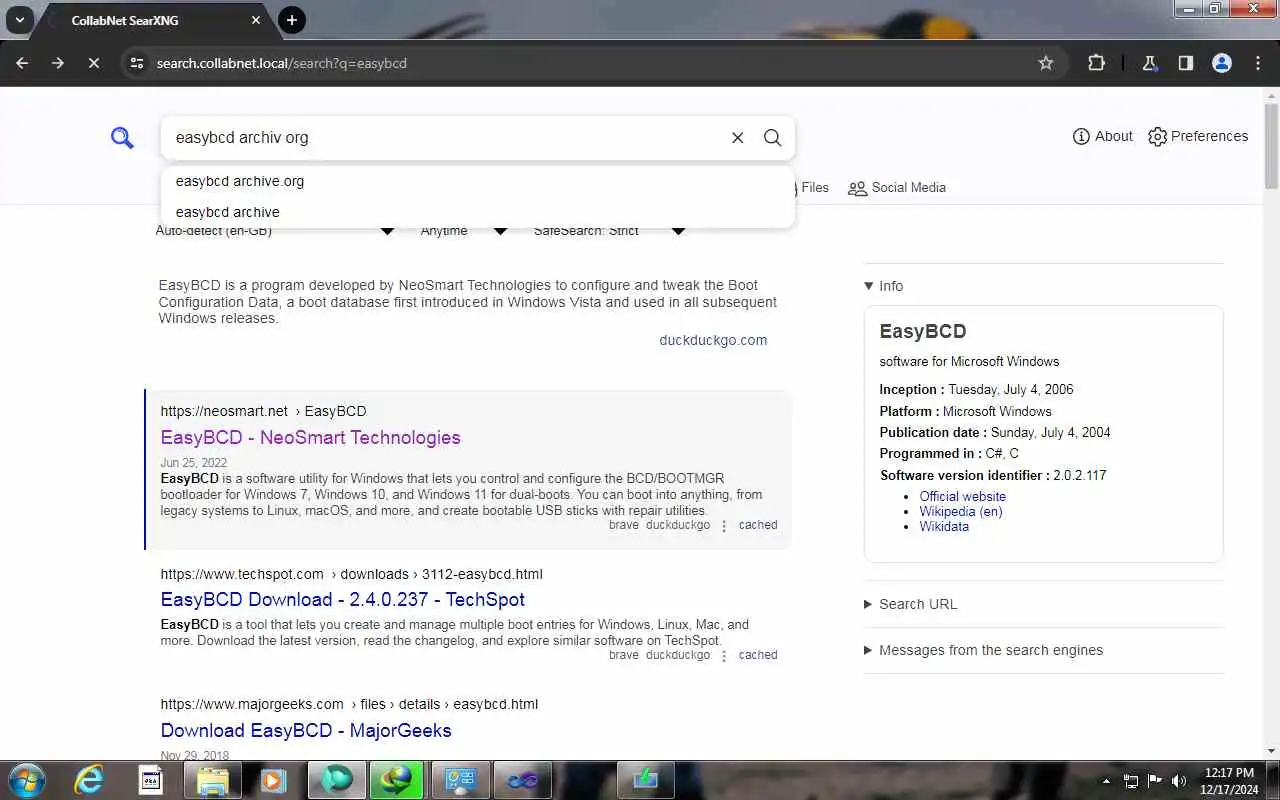Open the About page
This screenshot has height=800, width=1280.
(x=1103, y=136)
